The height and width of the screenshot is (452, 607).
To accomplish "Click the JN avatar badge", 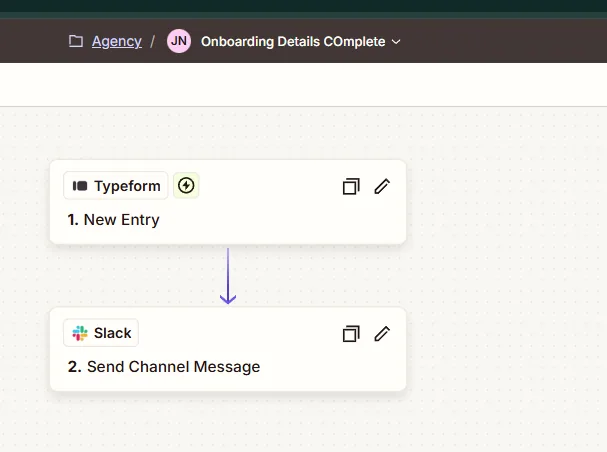I will click(x=179, y=41).
